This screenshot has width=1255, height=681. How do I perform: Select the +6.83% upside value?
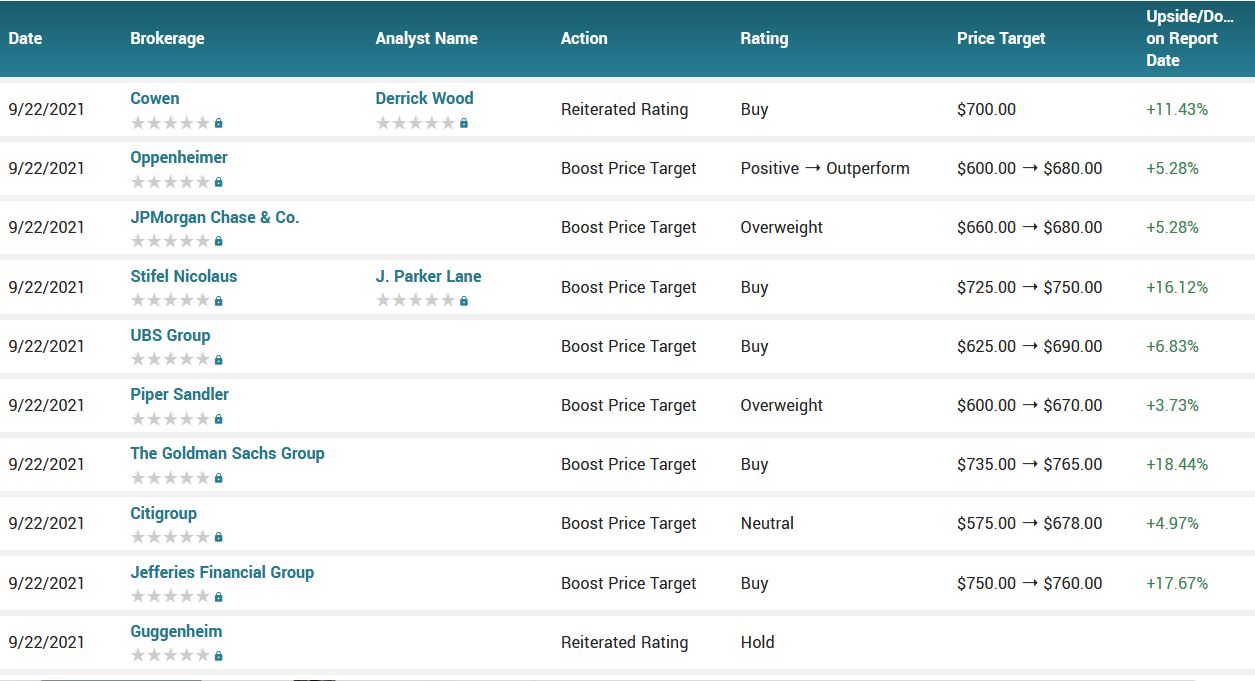(1172, 346)
